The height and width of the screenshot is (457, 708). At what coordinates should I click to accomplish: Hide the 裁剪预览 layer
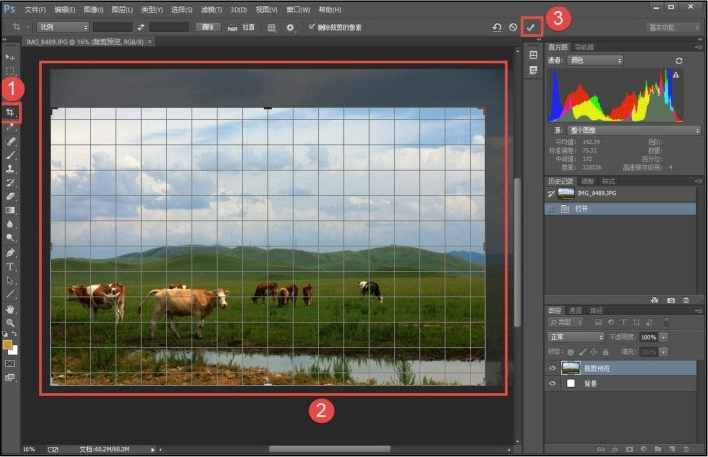click(x=551, y=368)
